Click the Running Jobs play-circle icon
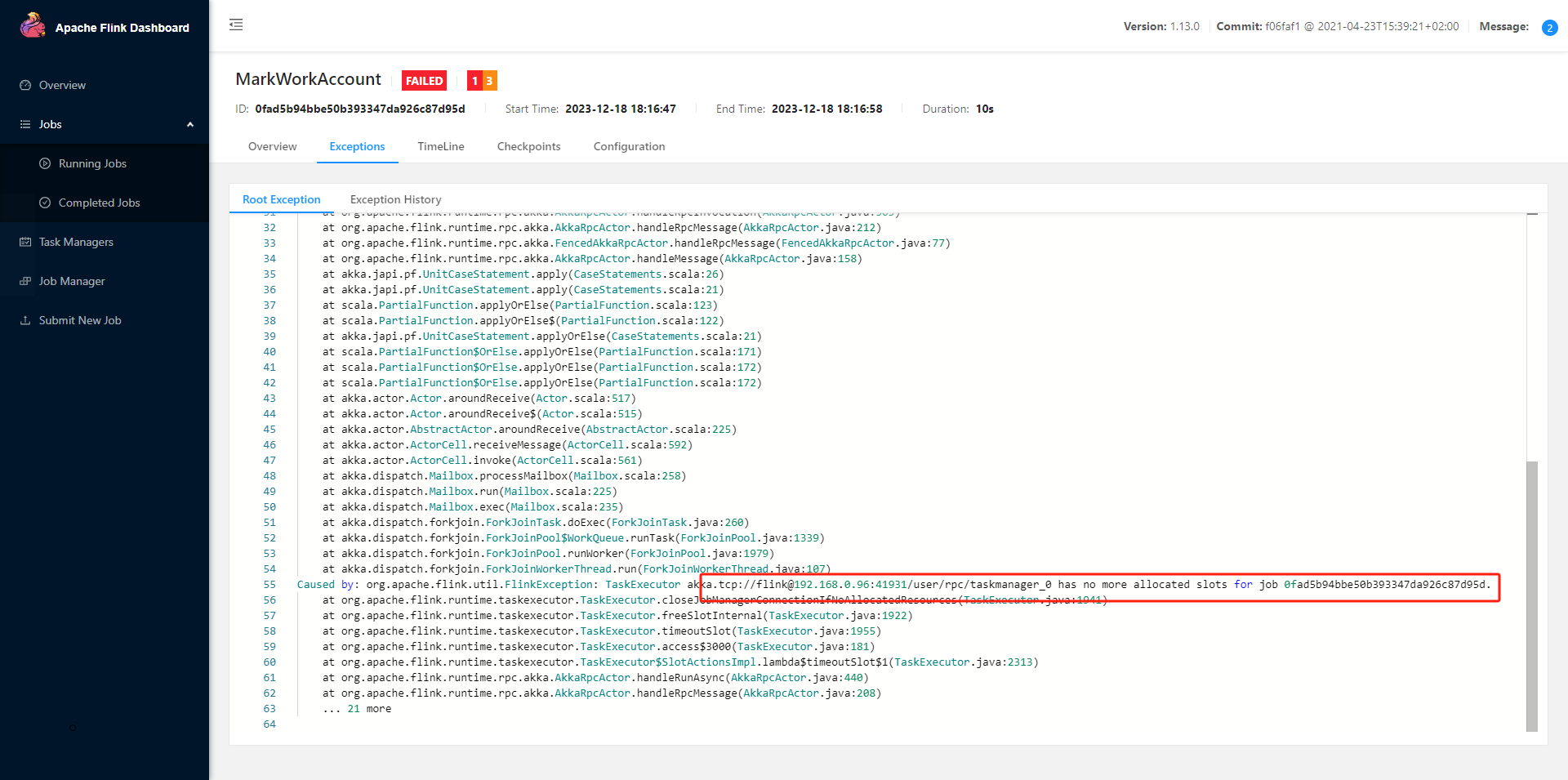 coord(45,163)
